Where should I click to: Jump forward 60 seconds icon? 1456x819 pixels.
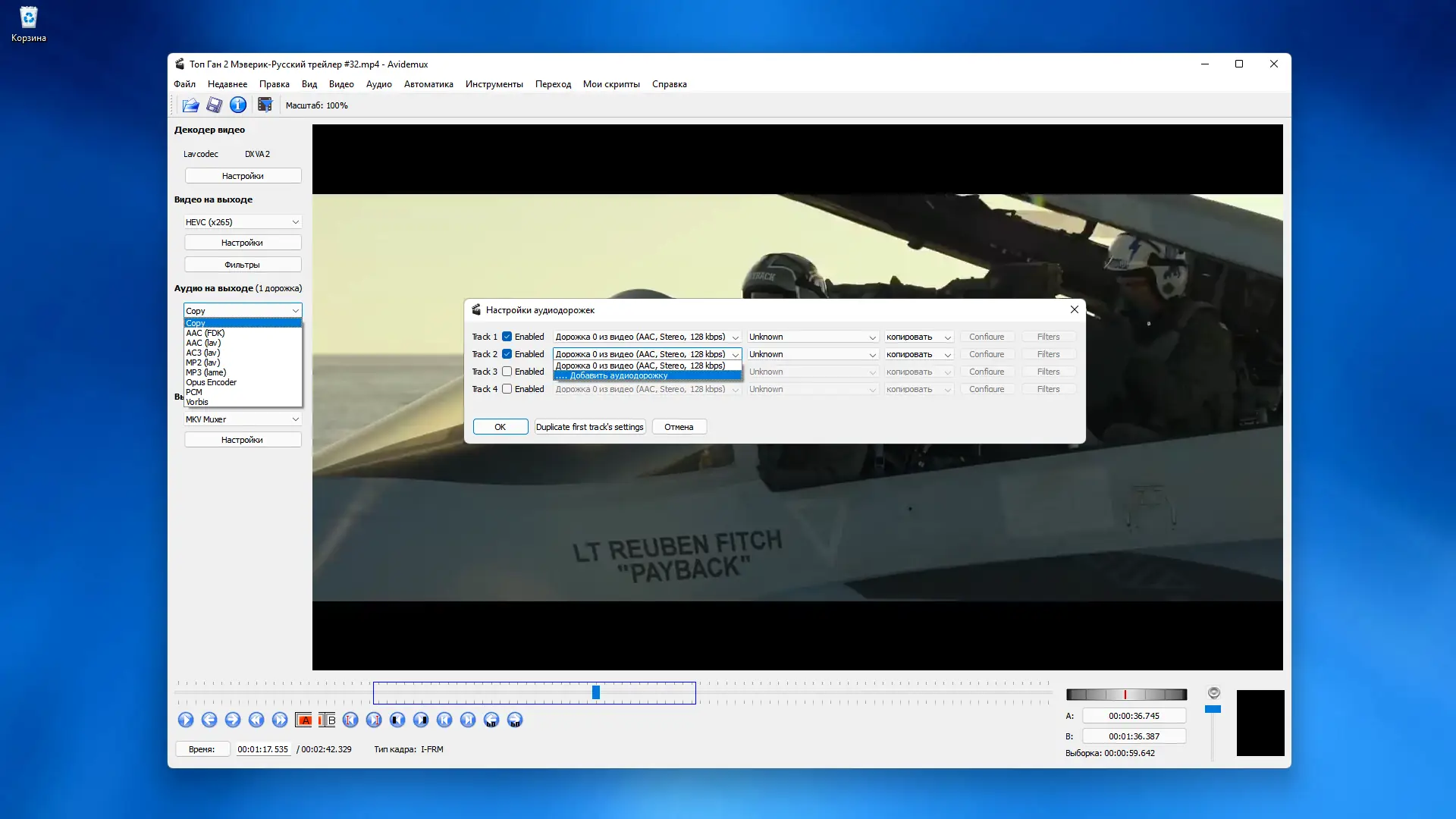click(515, 720)
